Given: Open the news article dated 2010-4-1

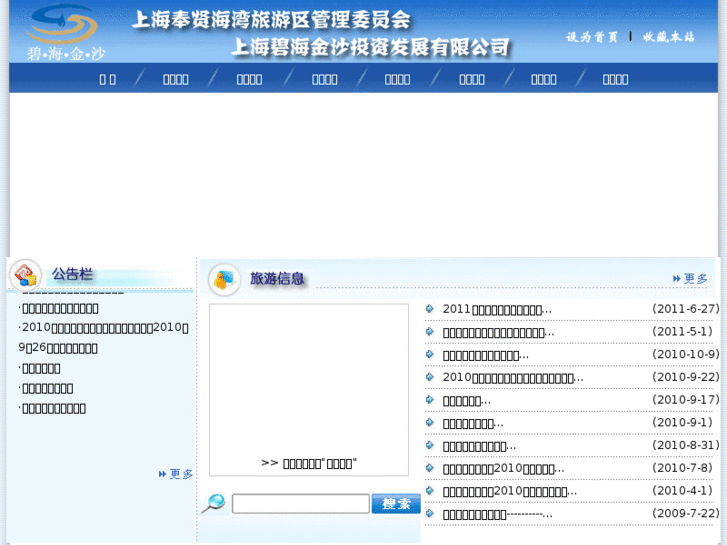Looking at the screenshot, I should point(510,492).
